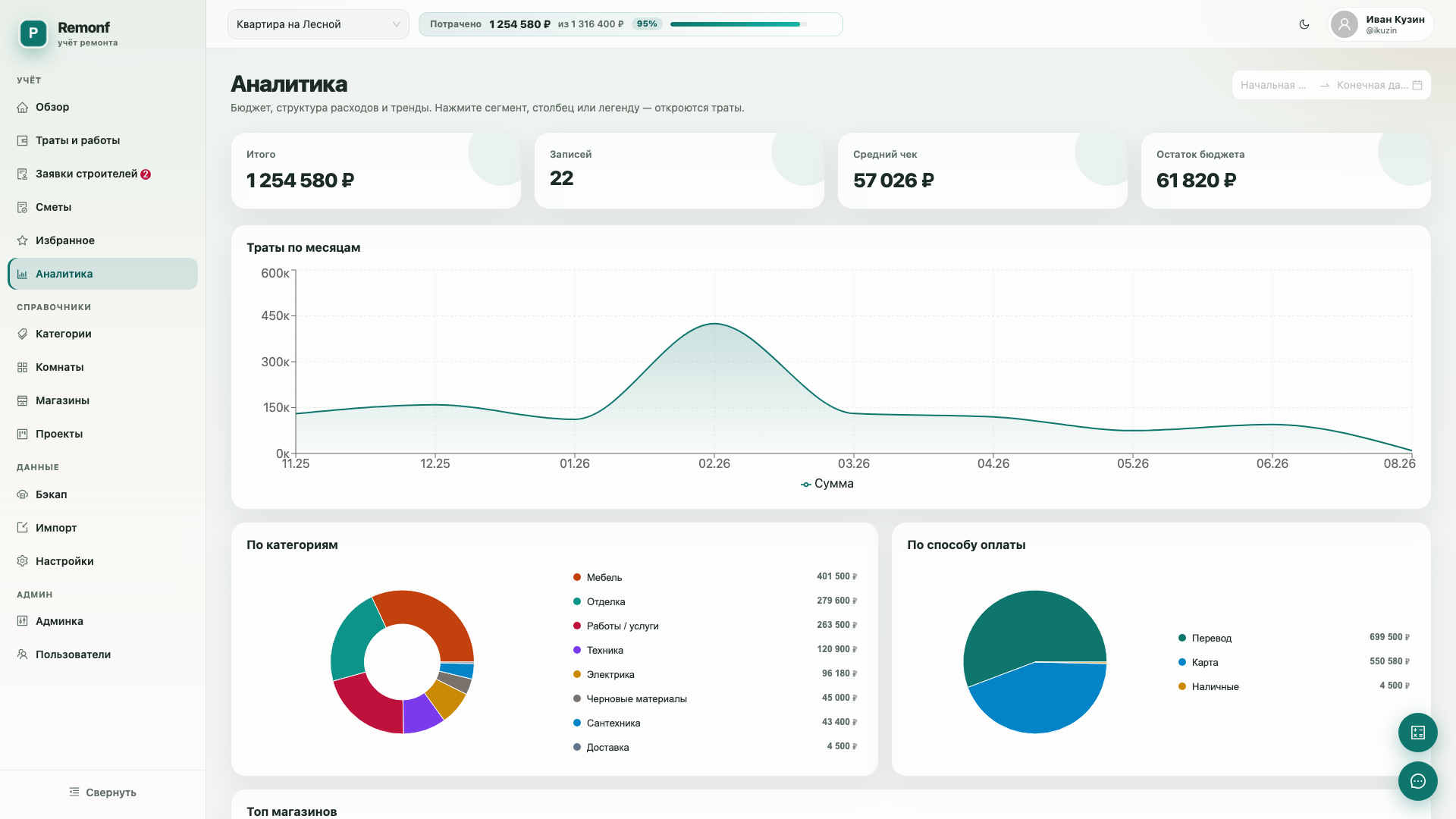Open the Сантехника legend entry
Screen dimensions: 1456x819
715,723
